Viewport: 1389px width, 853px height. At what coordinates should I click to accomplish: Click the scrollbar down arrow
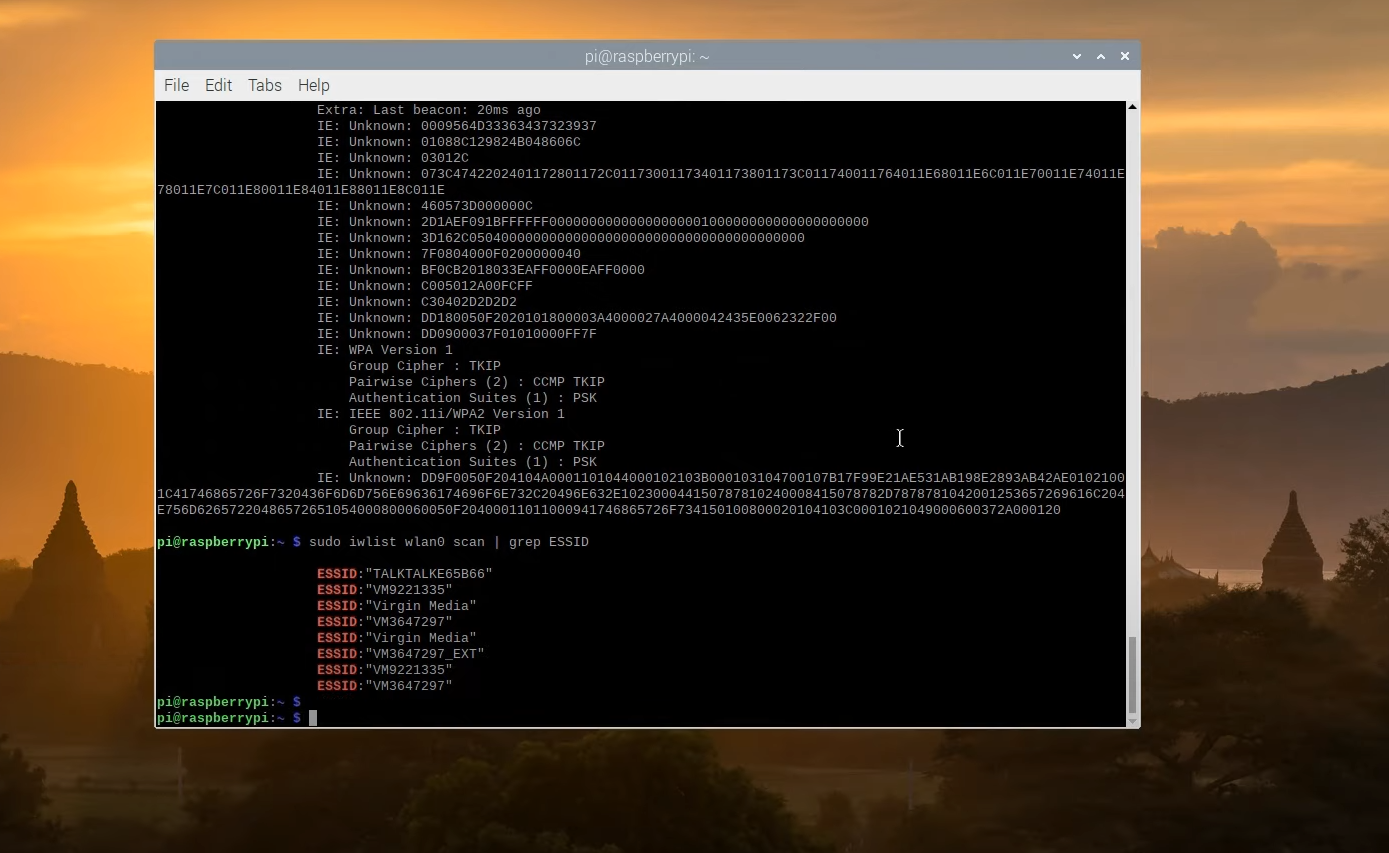(x=1131, y=721)
